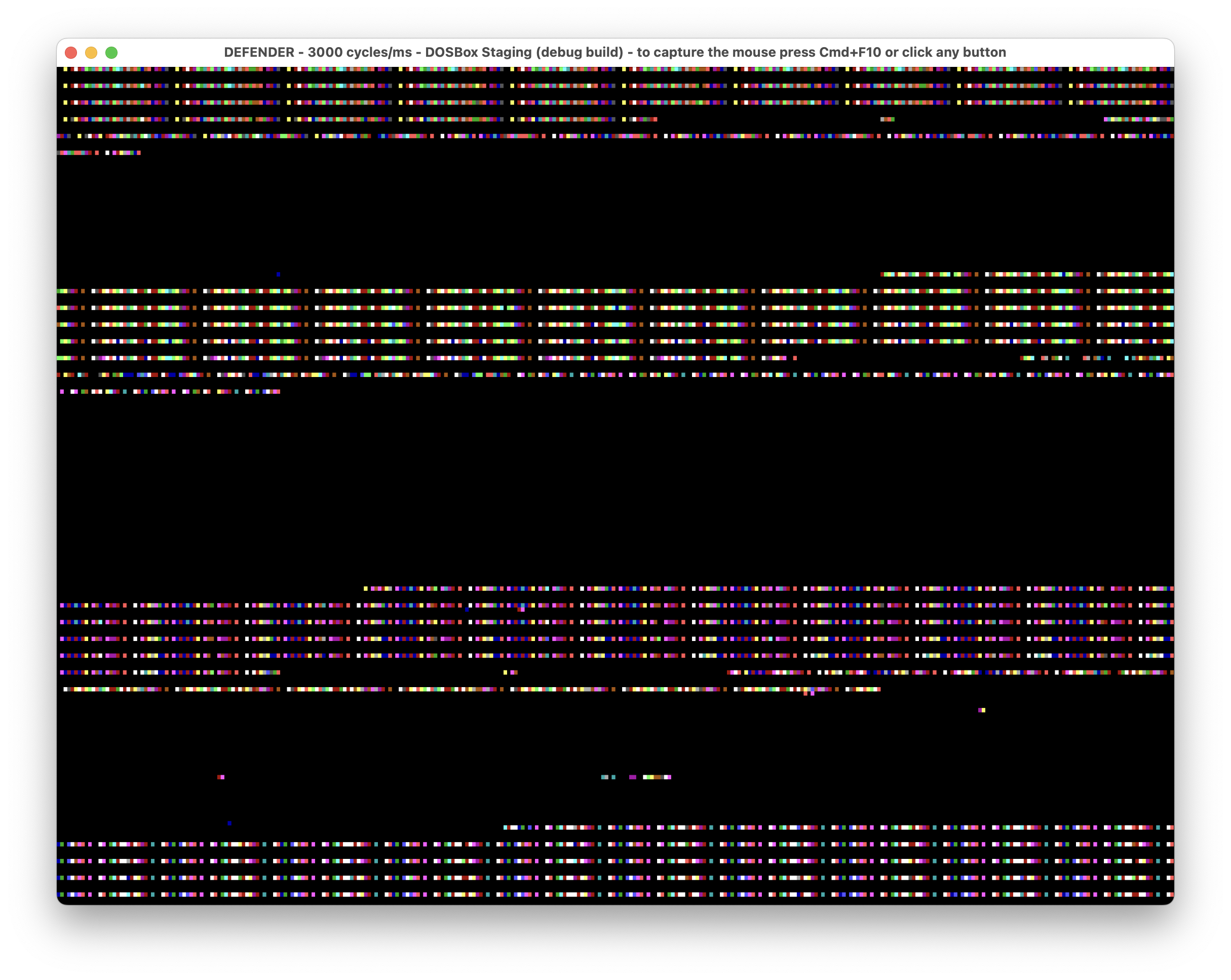Image resolution: width=1231 pixels, height=980 pixels.
Task: Click the red close button on the DOSBox window
Action: [x=70, y=53]
